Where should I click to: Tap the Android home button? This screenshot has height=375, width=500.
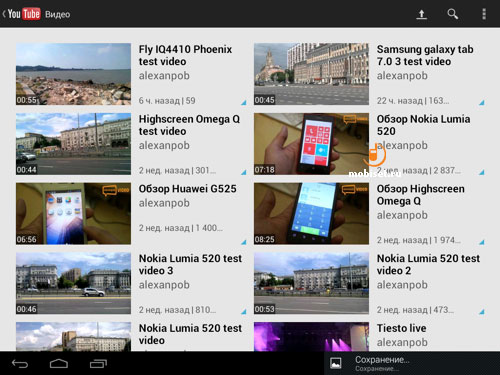[x=59, y=364]
